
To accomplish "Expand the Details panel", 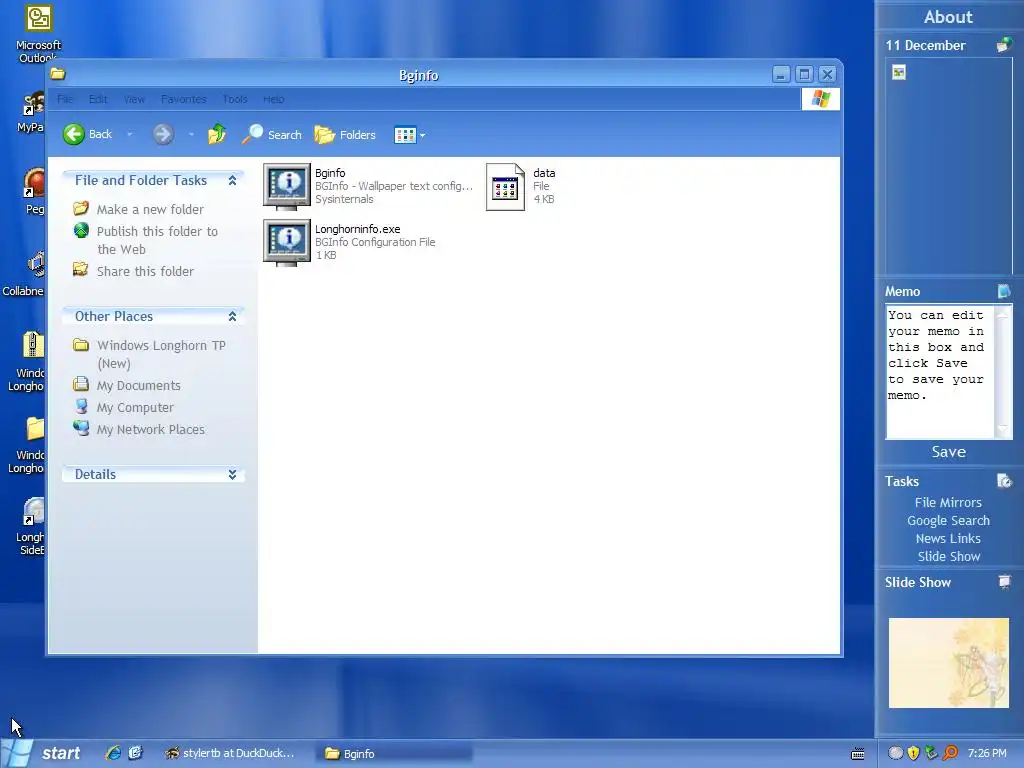I will 232,475.
